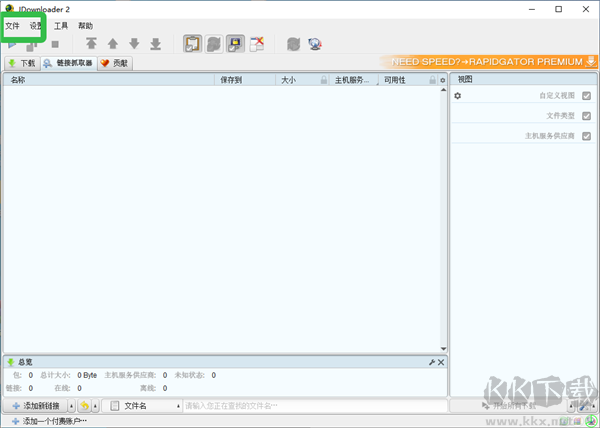Click the Move to bottom arrow icon
600x428 pixels.
(155, 44)
